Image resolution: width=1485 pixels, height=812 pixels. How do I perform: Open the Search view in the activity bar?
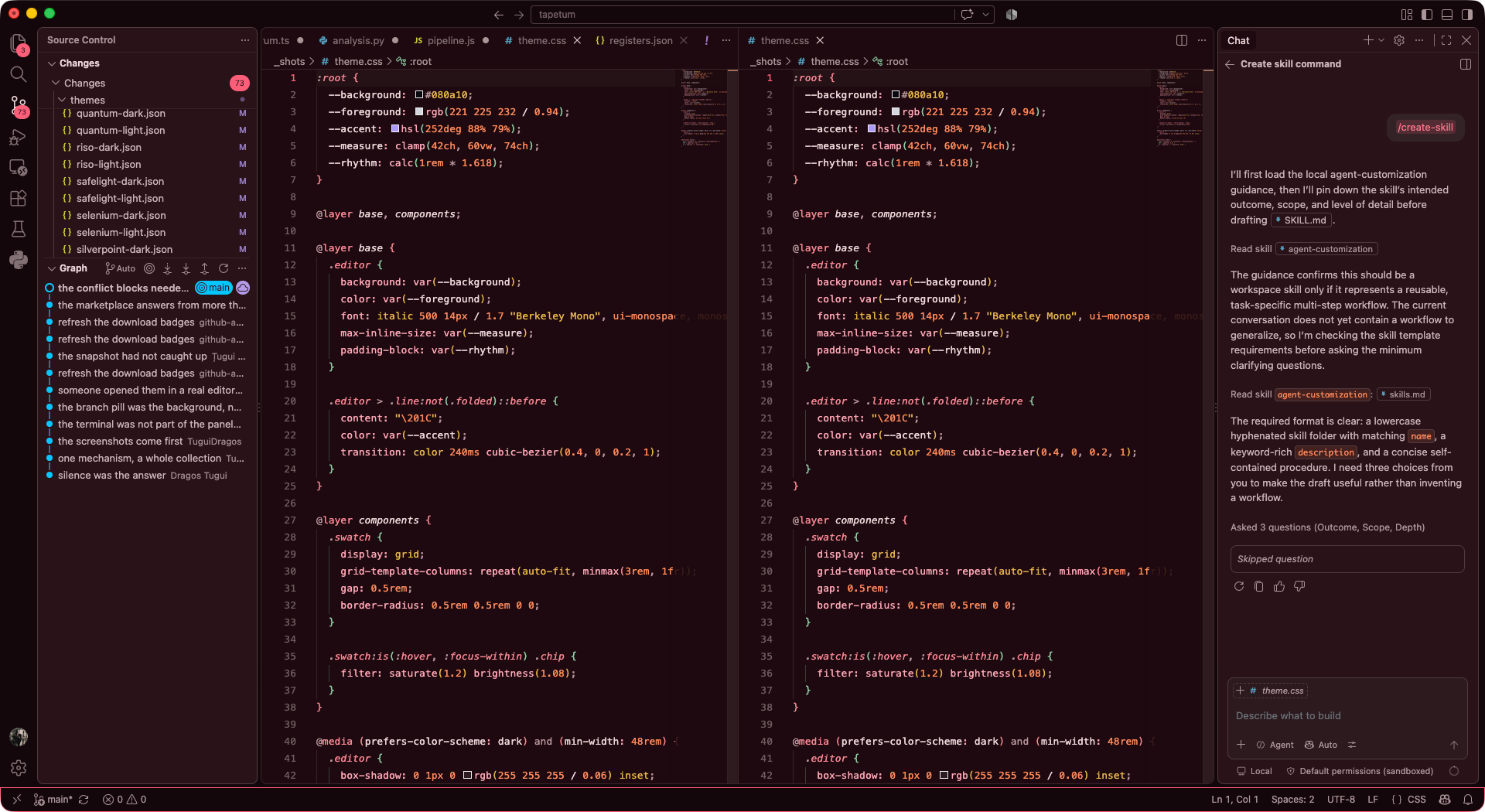[x=19, y=74]
